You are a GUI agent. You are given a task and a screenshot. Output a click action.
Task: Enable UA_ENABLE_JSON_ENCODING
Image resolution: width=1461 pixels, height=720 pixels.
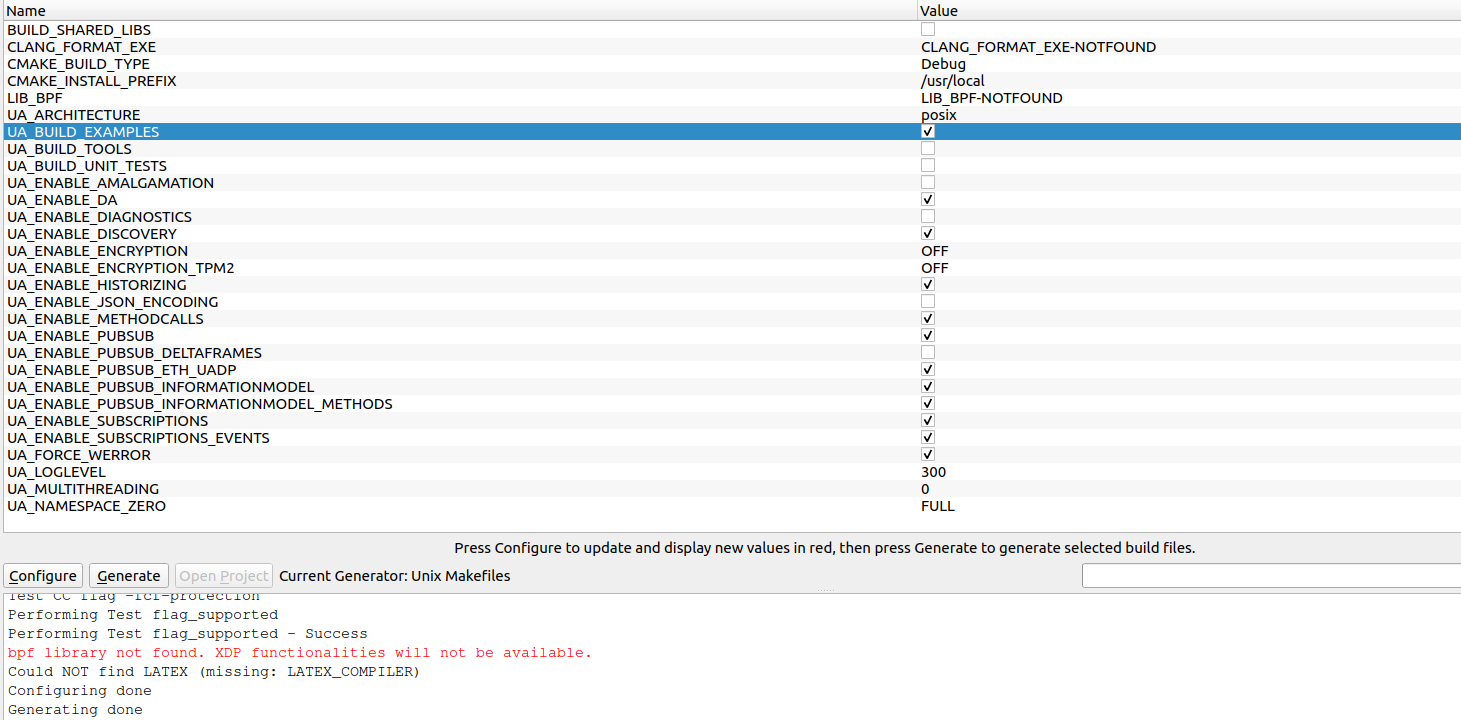[927, 300]
